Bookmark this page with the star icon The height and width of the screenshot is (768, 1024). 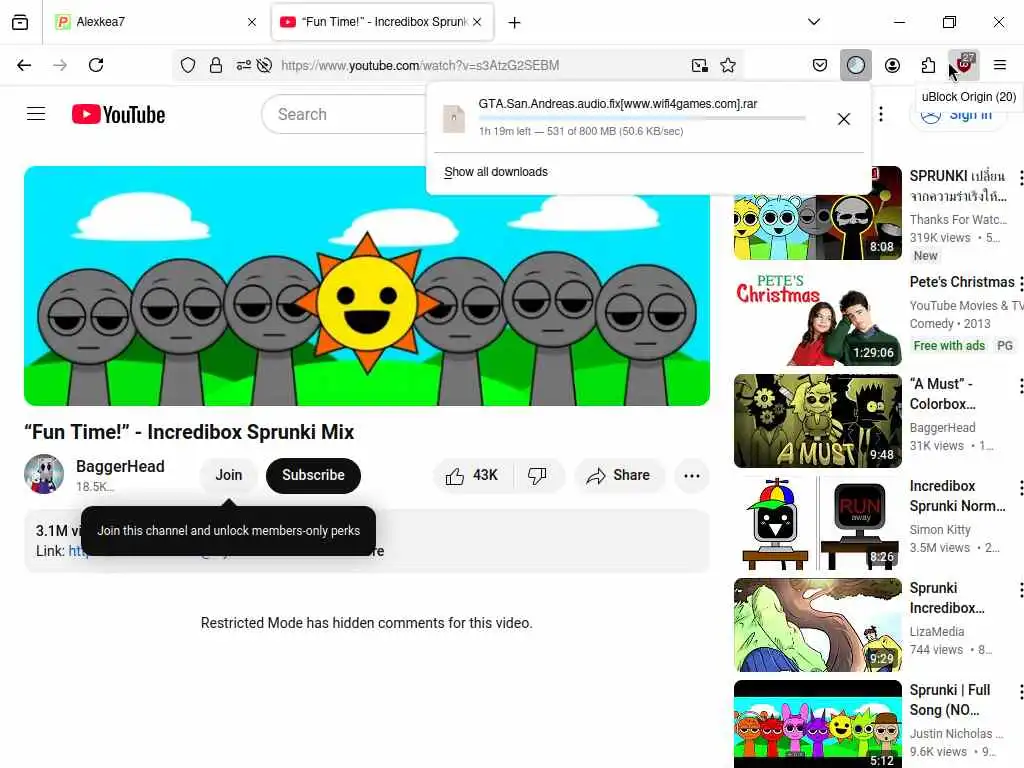tap(728, 65)
